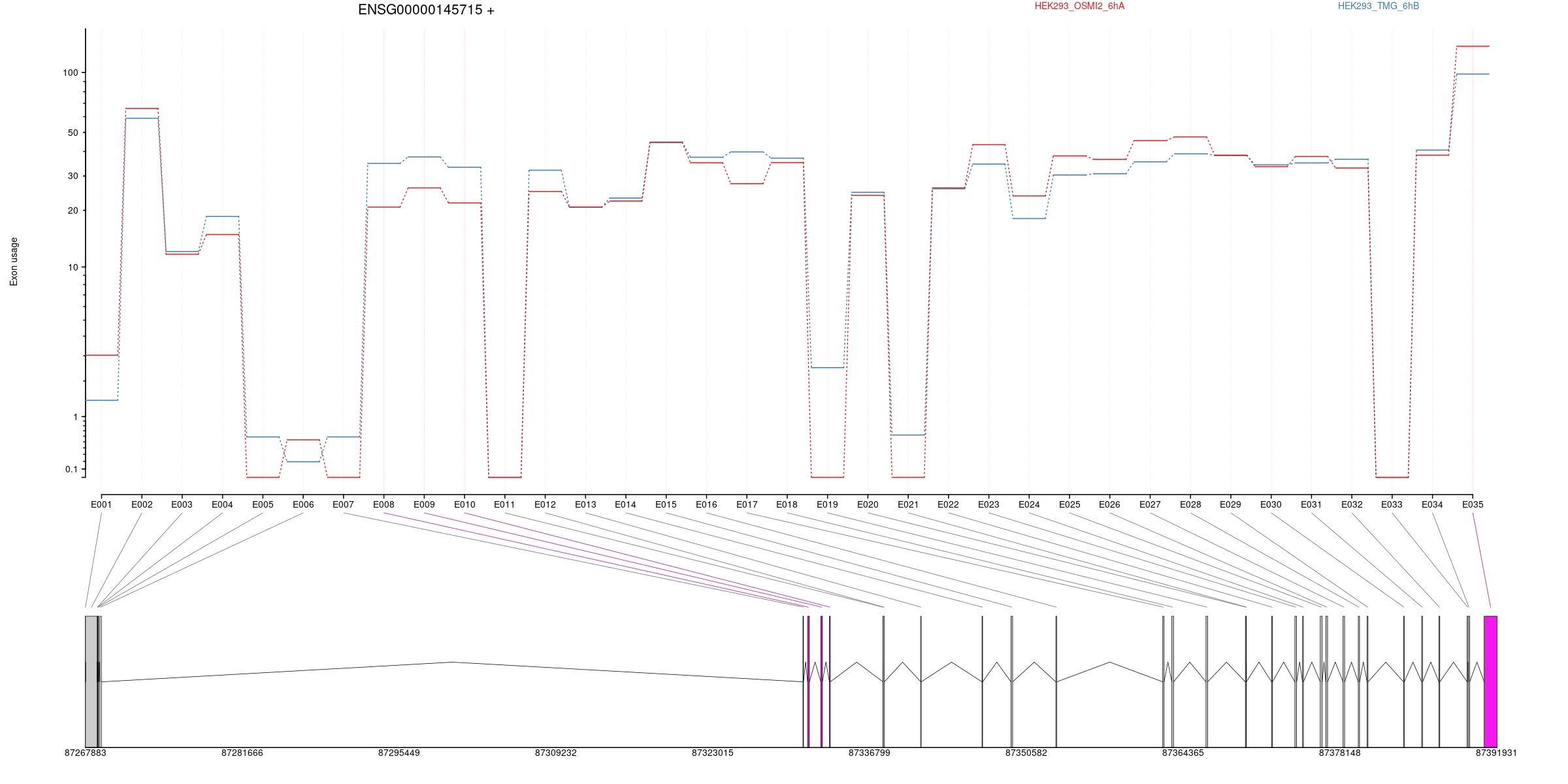1568x784 pixels.
Task: Click exon label E021
Action: tap(908, 504)
